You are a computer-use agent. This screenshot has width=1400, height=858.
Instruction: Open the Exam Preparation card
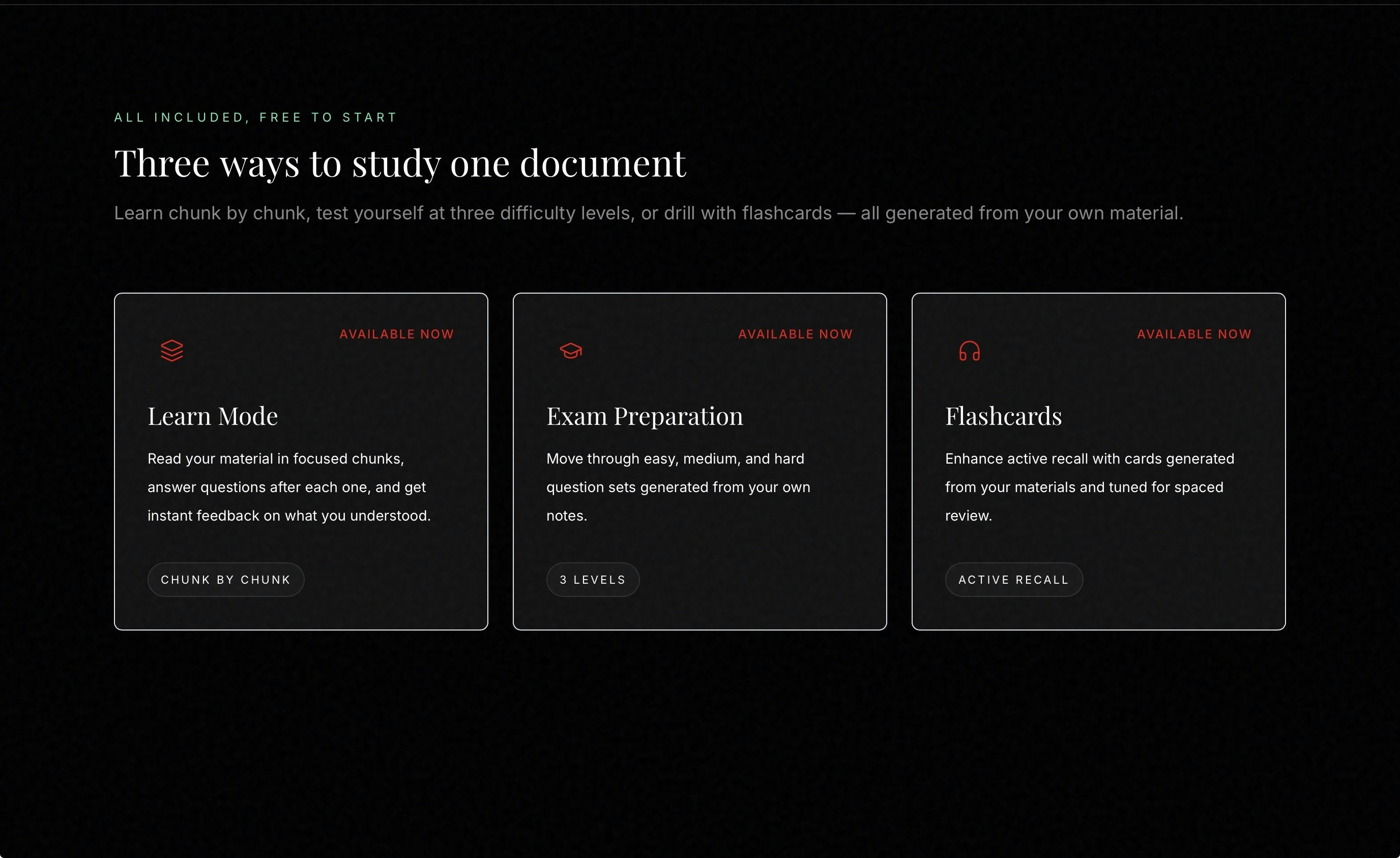tap(699, 460)
